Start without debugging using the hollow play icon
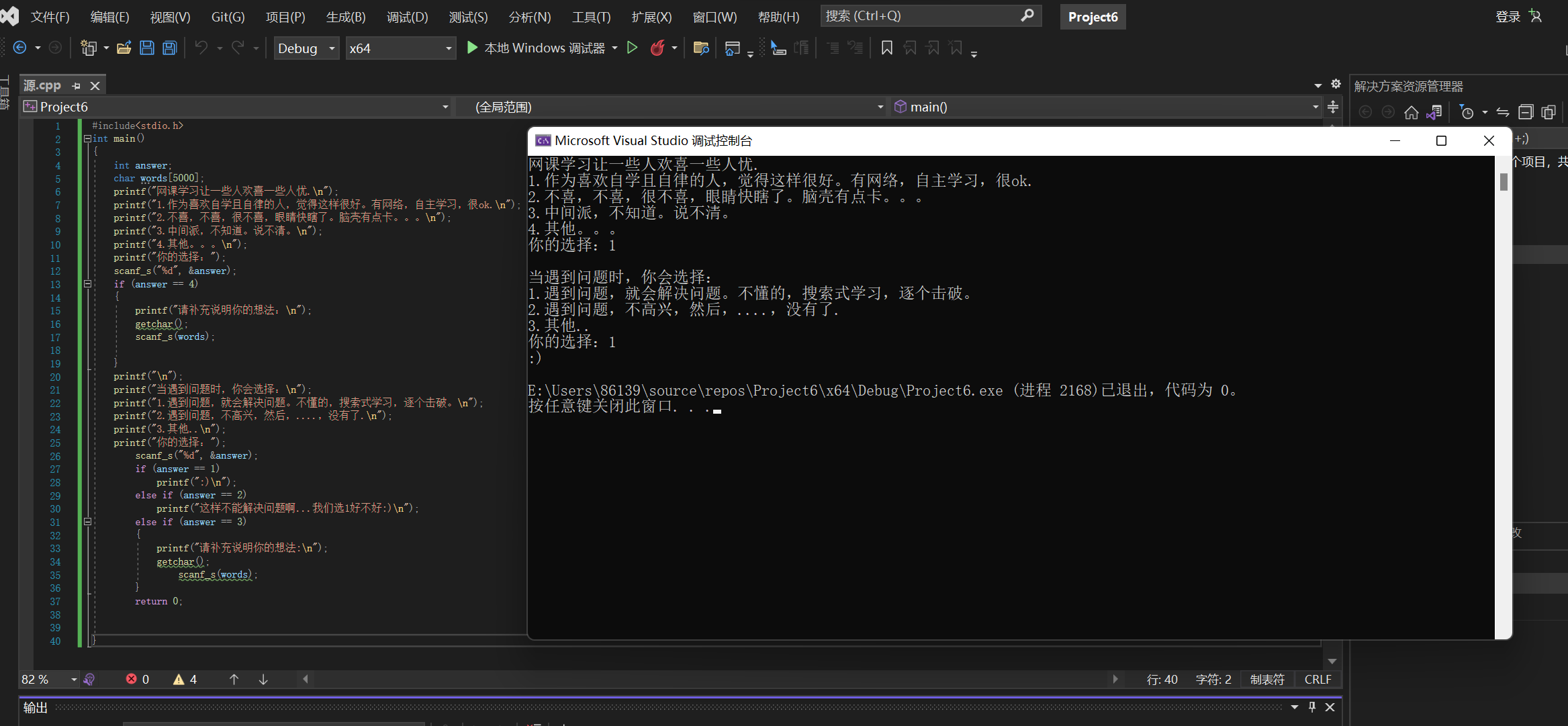This screenshot has width=1568, height=726. click(x=632, y=48)
